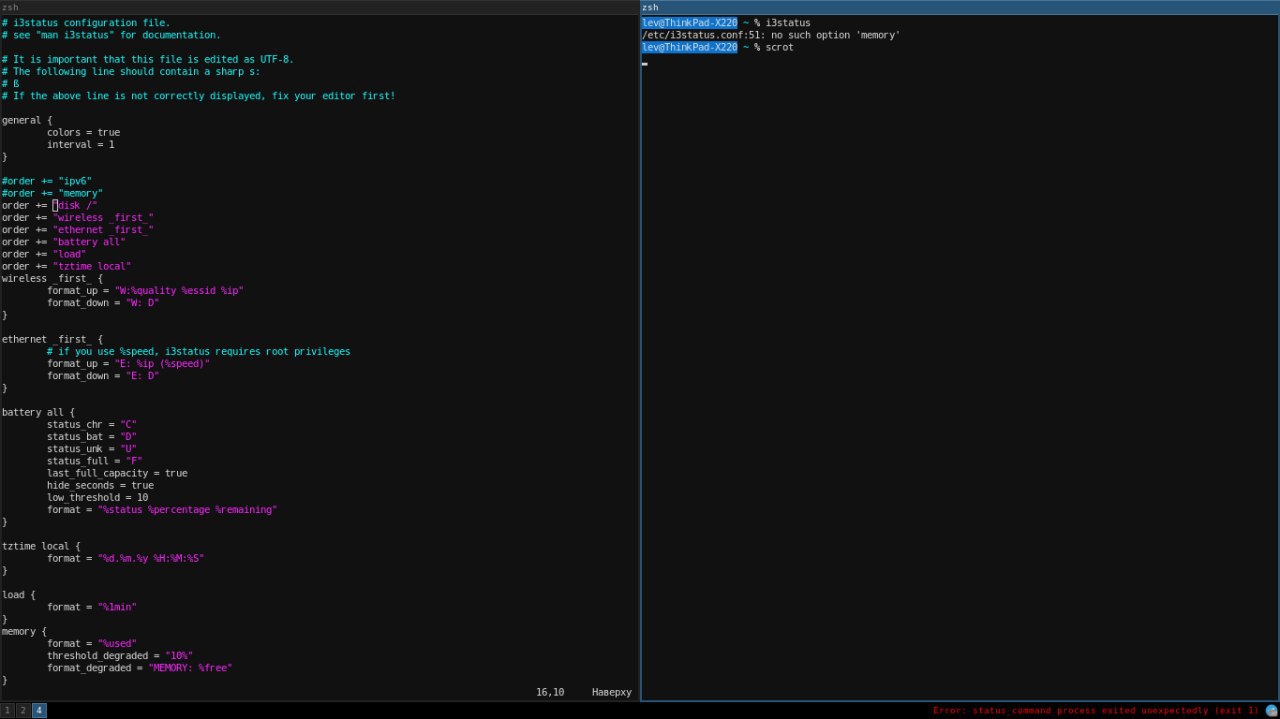Viewport: 1280px width, 719px height.
Task: Click the 'load {' block header
Action: 19,594
